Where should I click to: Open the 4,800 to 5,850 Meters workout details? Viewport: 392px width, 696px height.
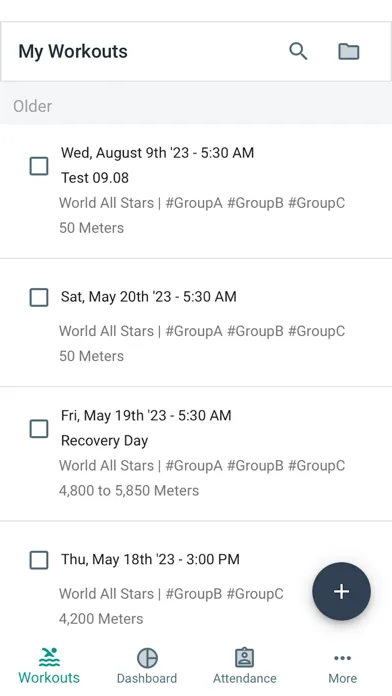coord(129,490)
